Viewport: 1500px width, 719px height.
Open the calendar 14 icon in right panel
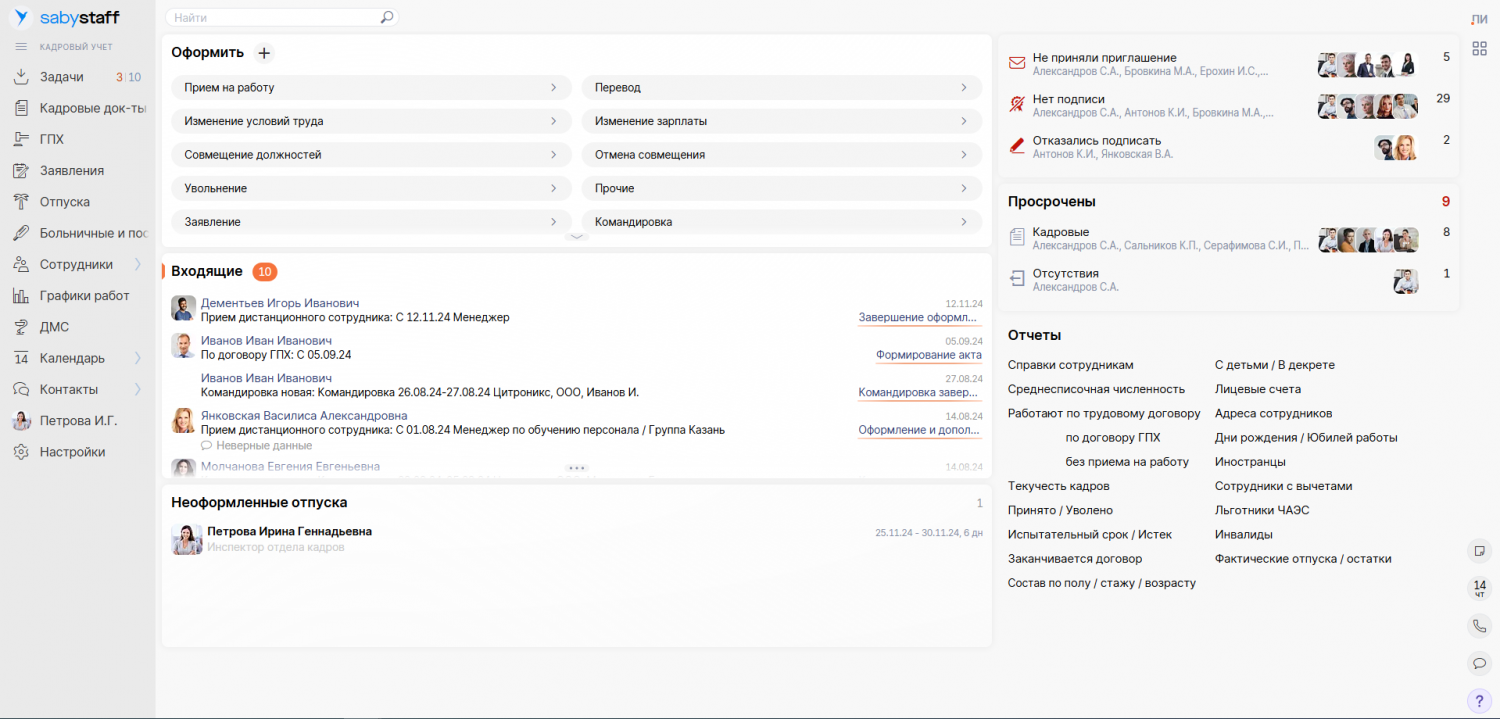pos(1479,588)
